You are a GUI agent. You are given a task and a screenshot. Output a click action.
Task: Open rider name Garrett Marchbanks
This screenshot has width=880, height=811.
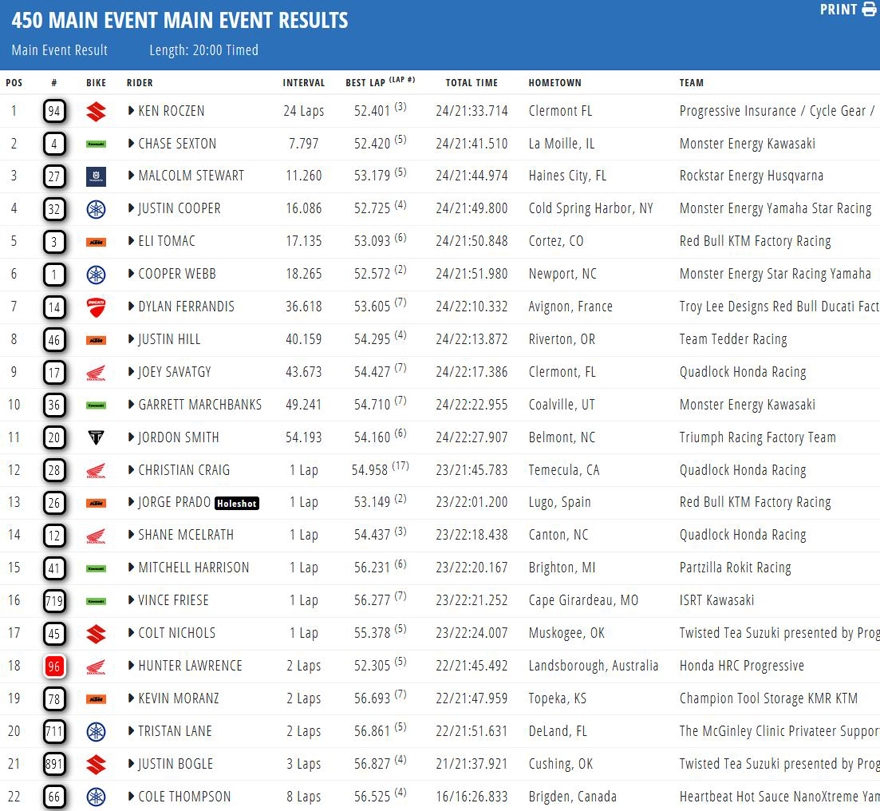[x=199, y=405]
